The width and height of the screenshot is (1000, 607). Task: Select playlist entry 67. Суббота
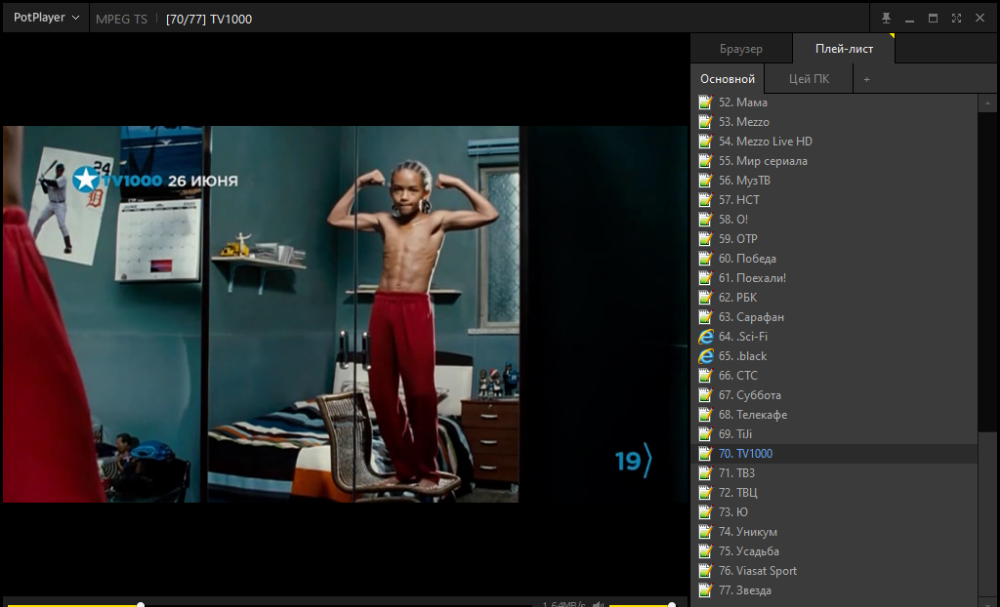click(x=834, y=395)
